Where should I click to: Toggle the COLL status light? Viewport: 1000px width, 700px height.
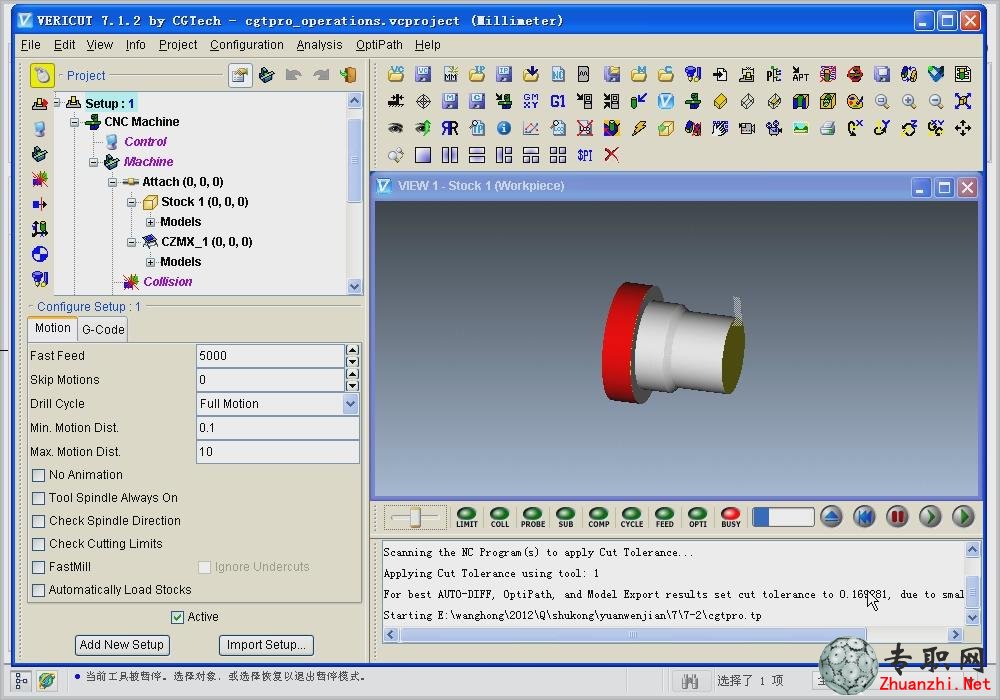[x=499, y=517]
